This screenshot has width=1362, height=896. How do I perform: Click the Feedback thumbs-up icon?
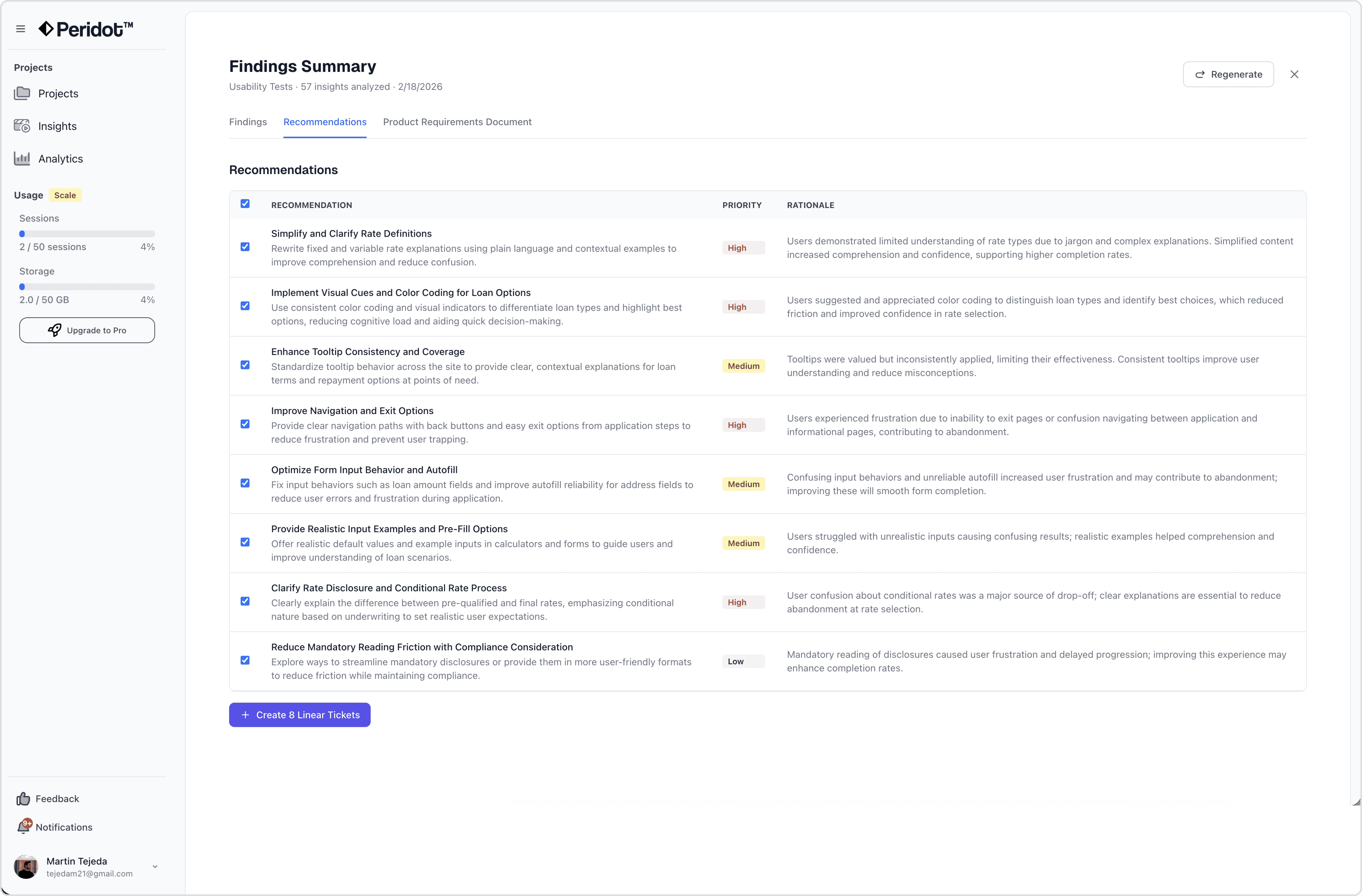click(23, 799)
